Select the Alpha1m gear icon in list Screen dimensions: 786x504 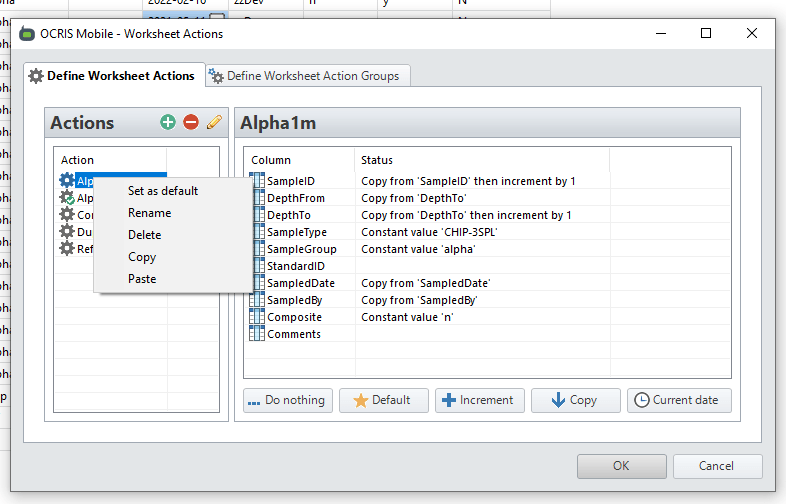[x=67, y=181]
